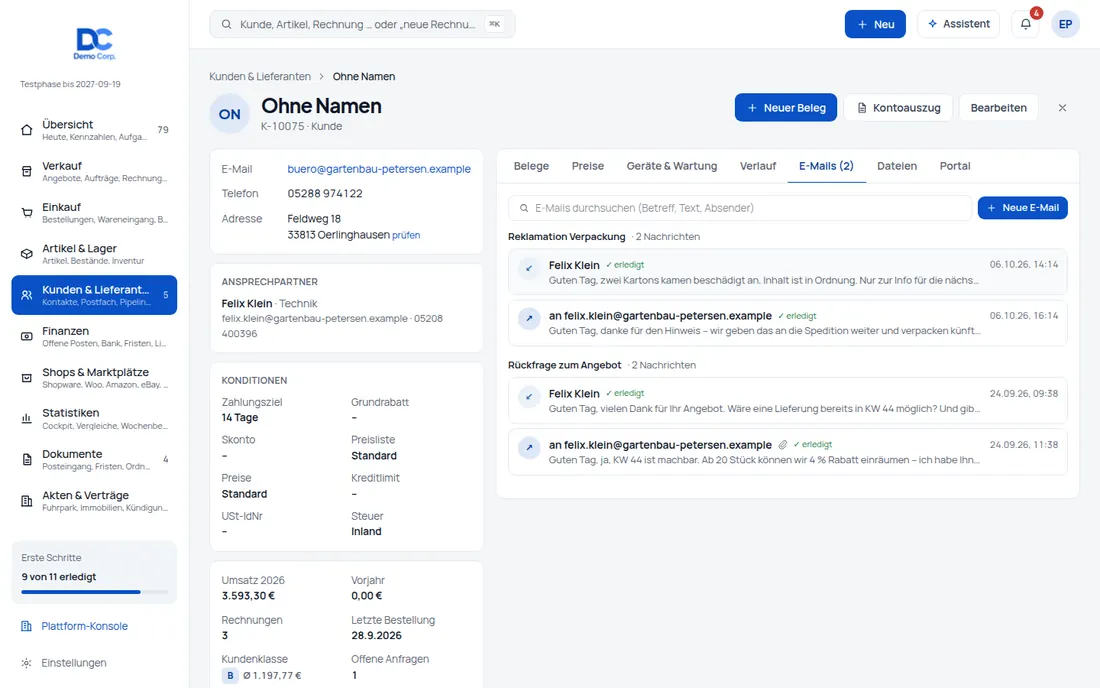Open the sent reply from 24.09.26, 11:38

787,452
